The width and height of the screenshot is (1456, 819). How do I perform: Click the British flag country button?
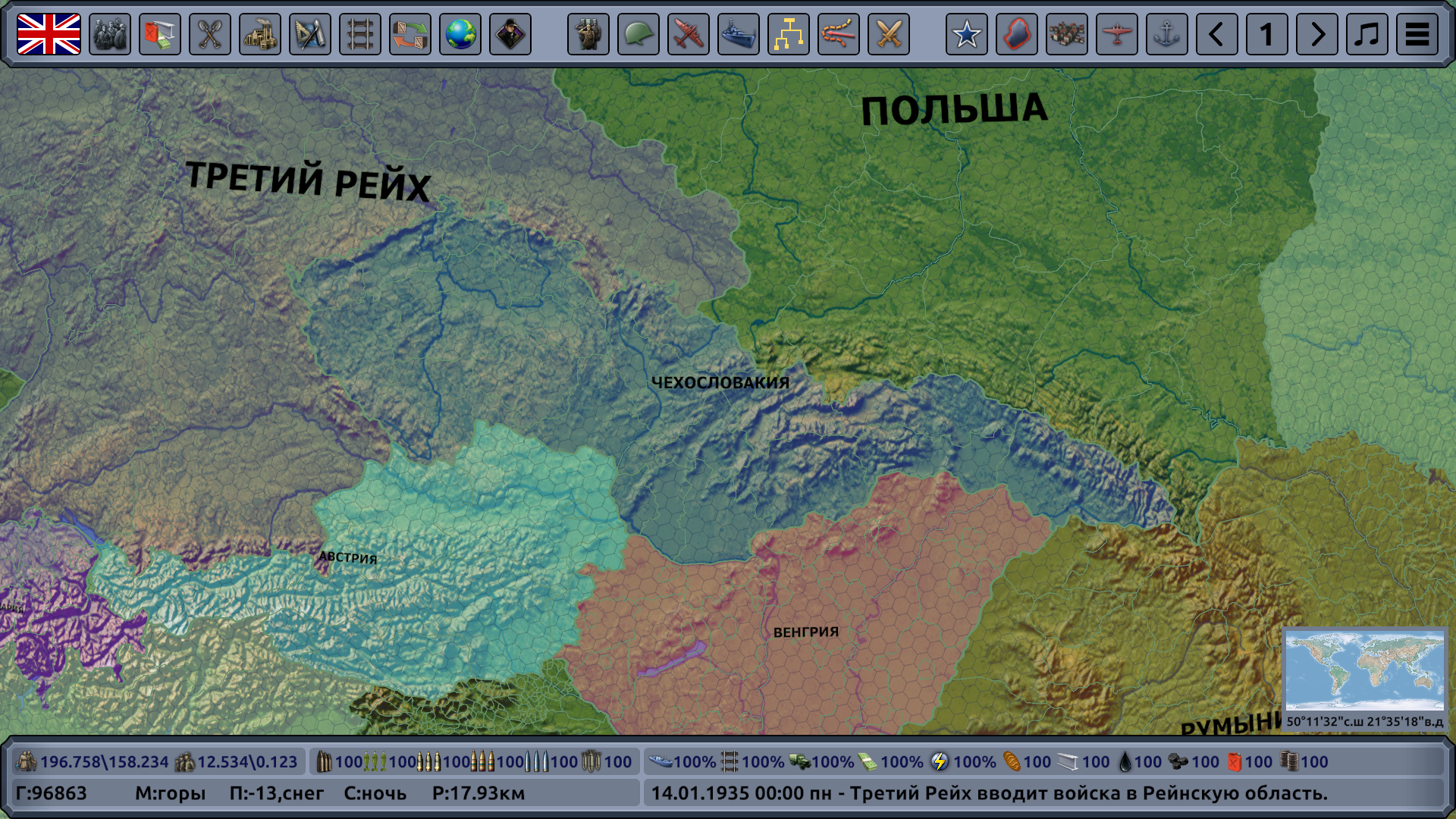pos(49,34)
